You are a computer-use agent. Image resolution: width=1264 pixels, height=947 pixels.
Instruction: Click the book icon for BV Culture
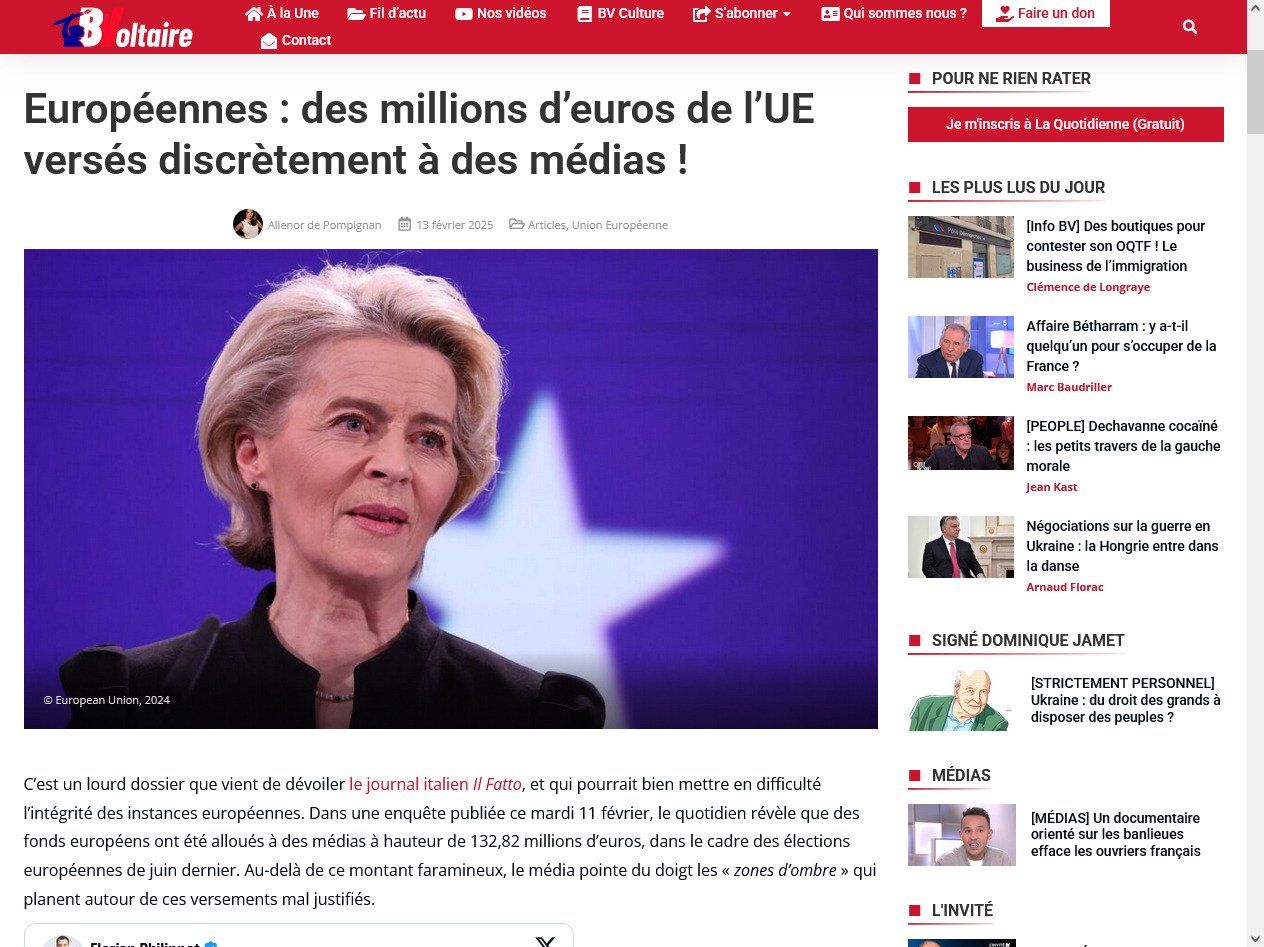pos(585,14)
